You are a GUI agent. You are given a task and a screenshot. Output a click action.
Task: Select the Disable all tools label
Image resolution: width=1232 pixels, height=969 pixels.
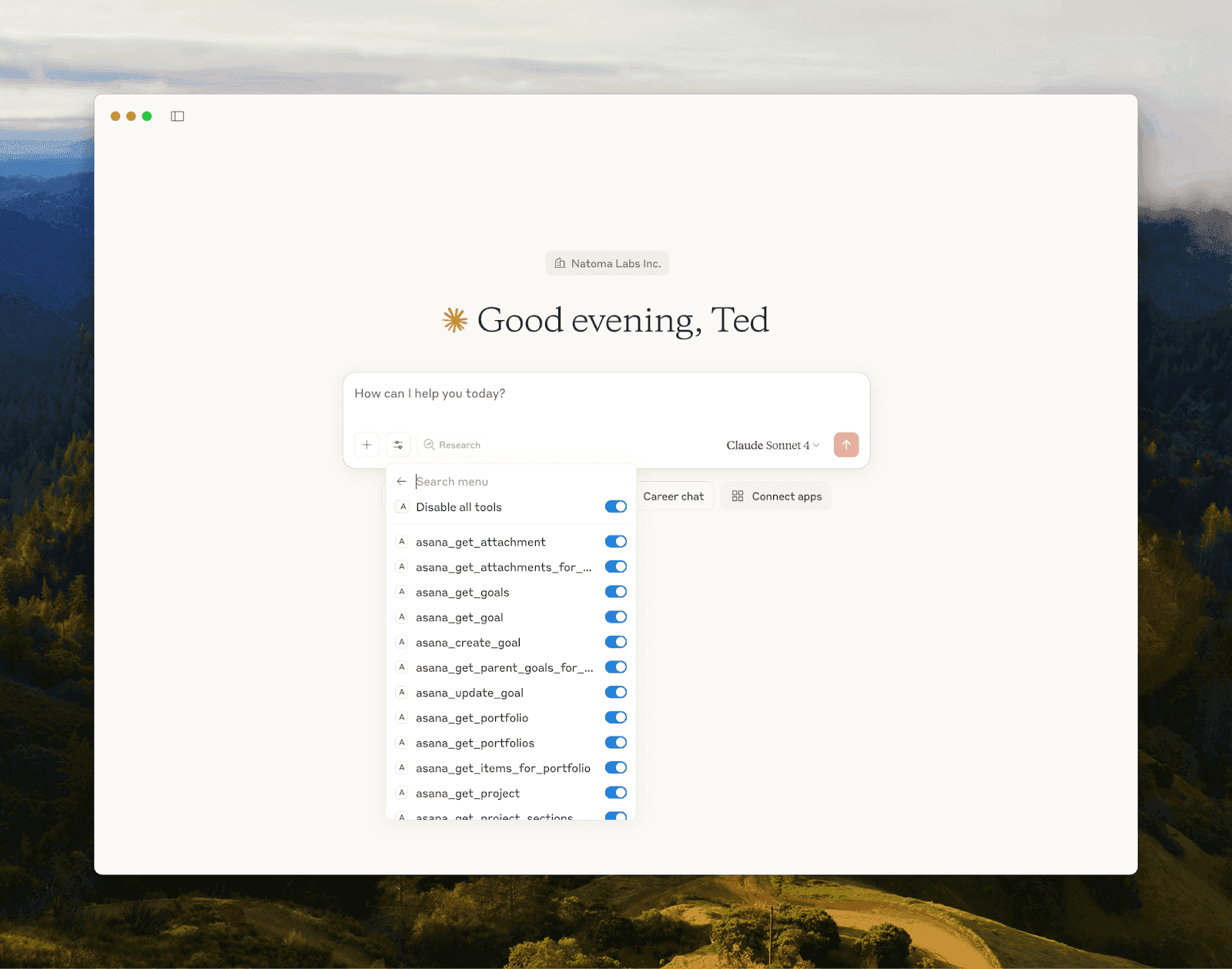[x=459, y=507]
